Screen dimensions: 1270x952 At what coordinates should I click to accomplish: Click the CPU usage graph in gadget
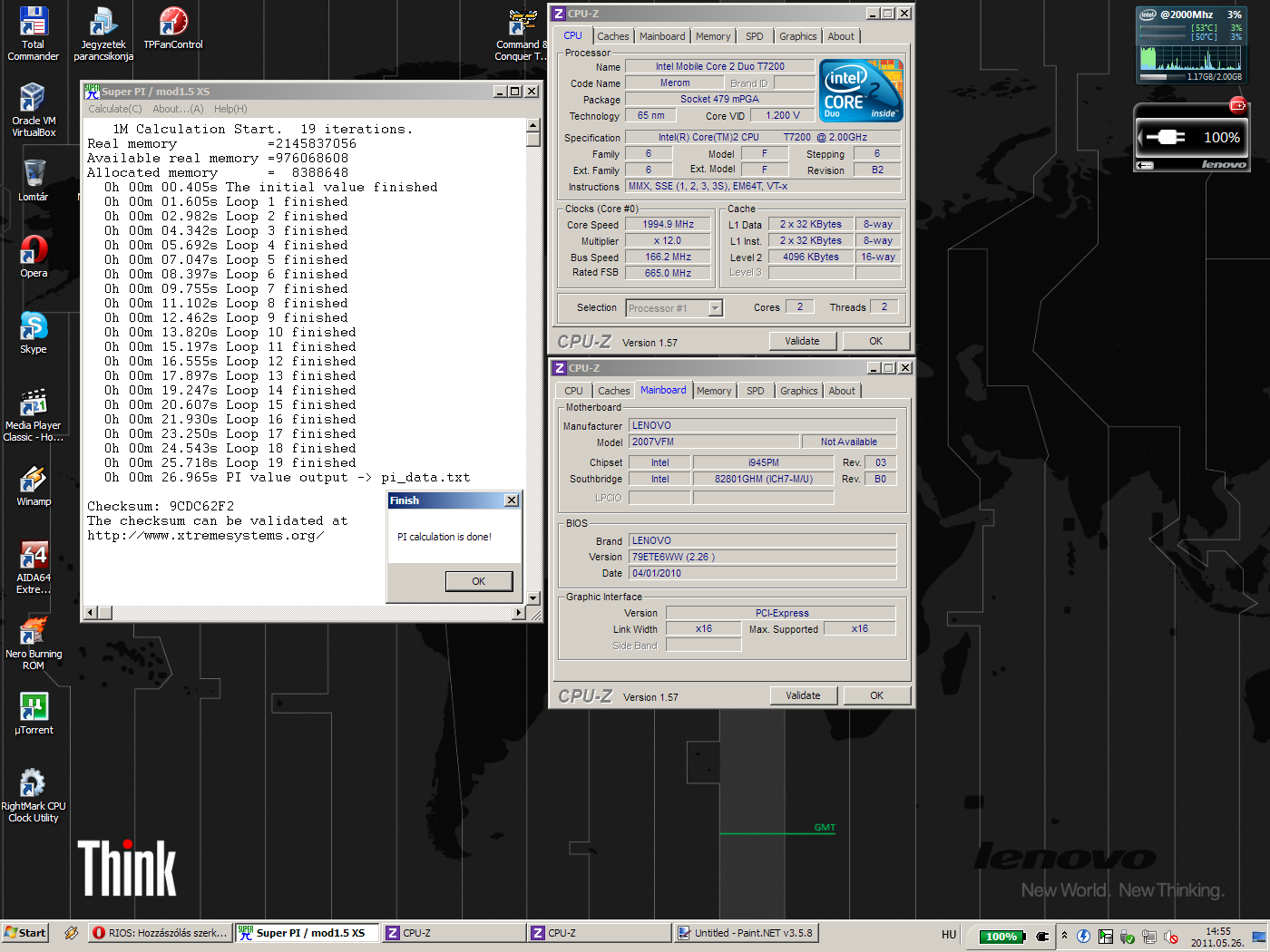(1190, 57)
